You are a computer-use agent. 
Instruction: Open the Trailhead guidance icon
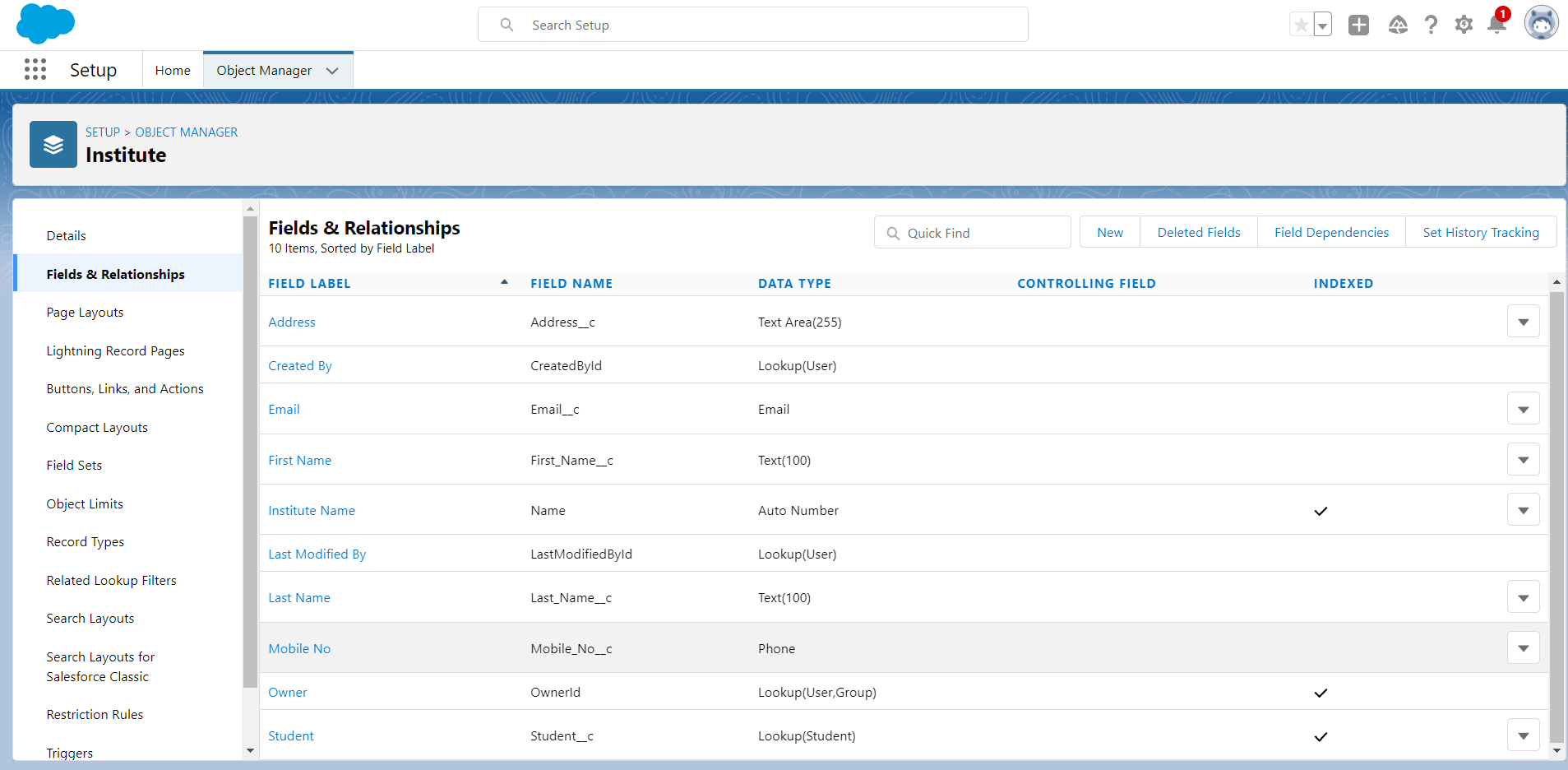pos(1398,26)
